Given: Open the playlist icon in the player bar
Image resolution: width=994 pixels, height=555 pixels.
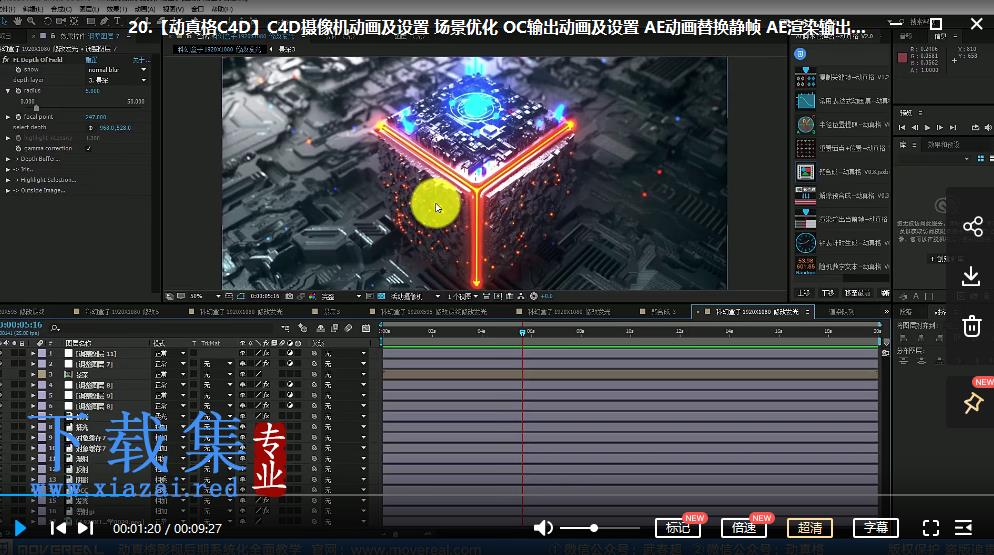Looking at the screenshot, I should click(x=964, y=528).
